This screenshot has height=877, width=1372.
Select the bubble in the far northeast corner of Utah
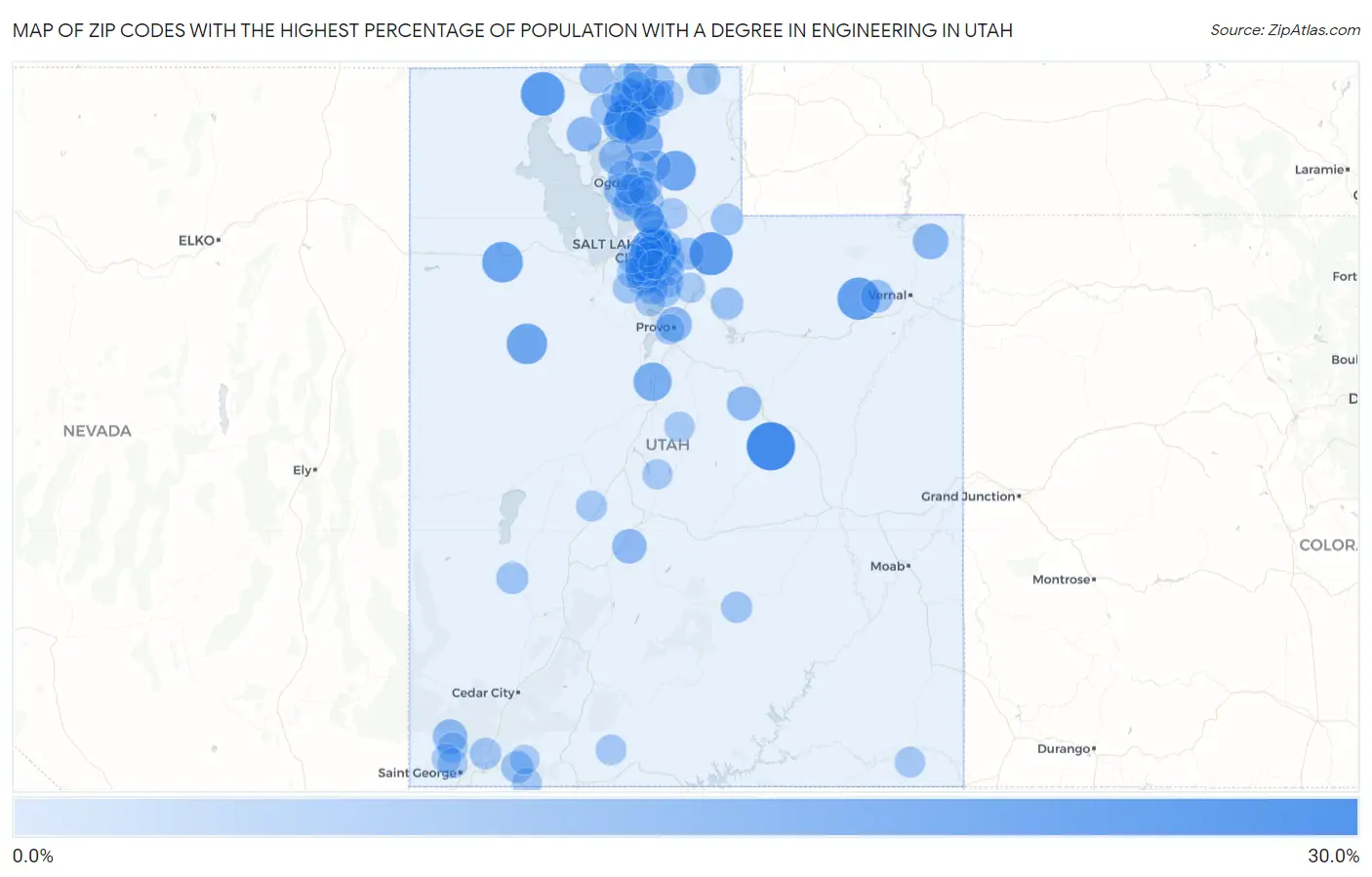(931, 241)
